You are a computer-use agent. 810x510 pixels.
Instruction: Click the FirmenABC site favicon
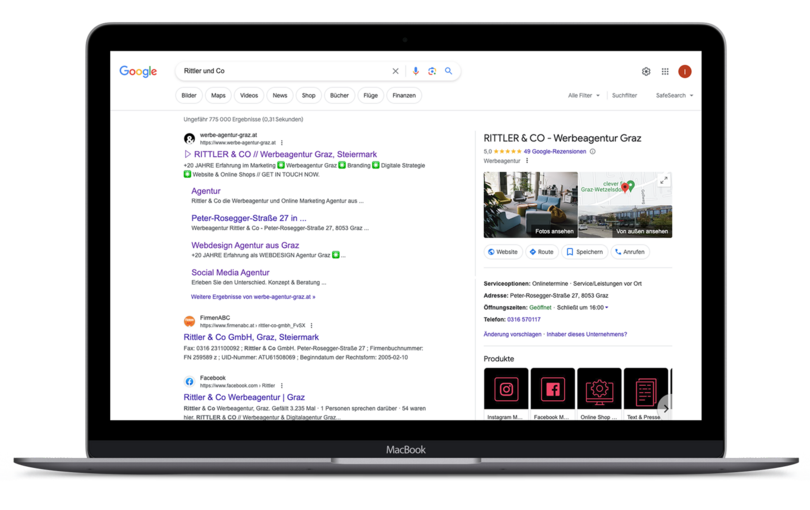[x=190, y=321]
